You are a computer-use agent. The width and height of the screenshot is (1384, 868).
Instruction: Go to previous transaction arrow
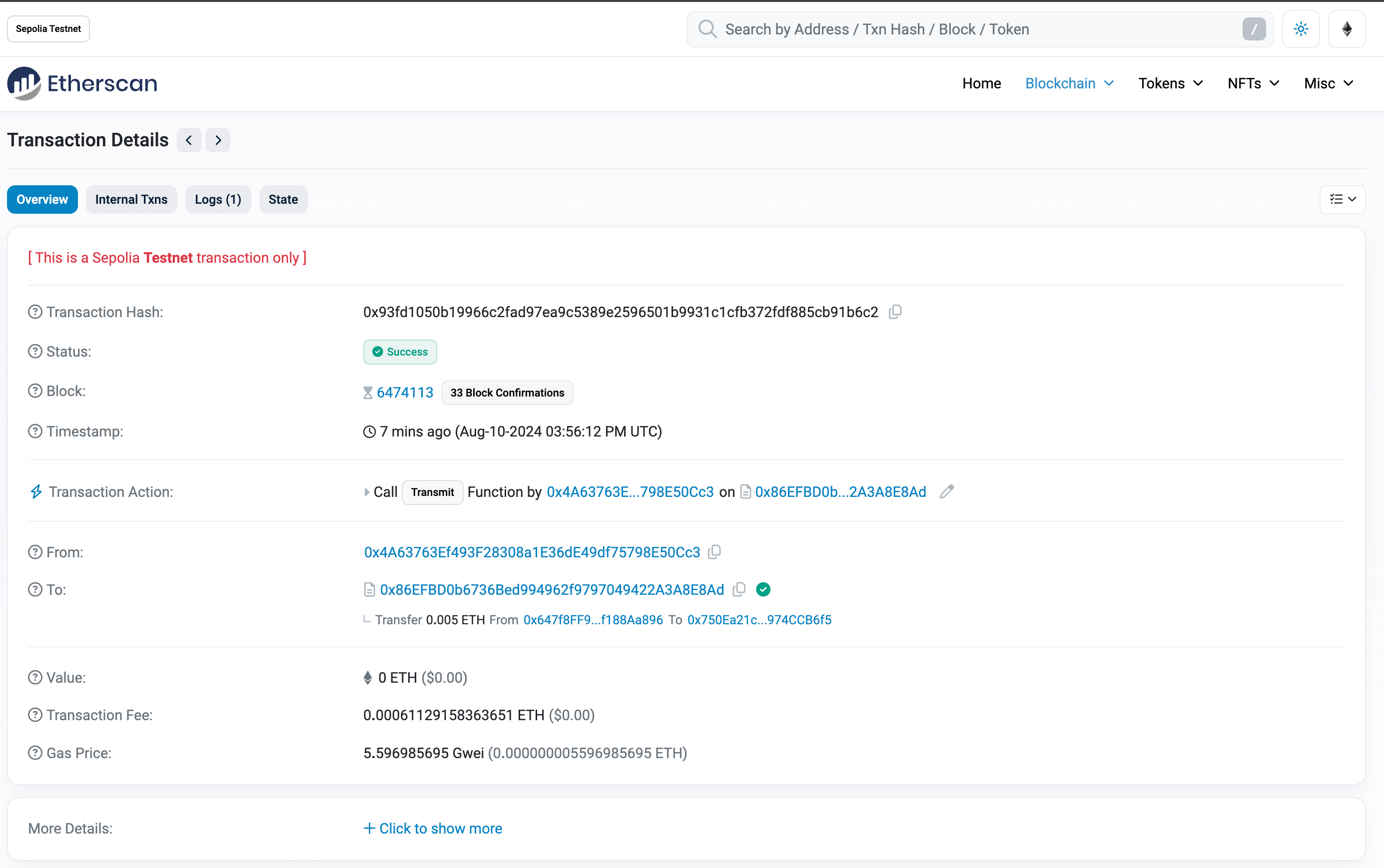189,140
